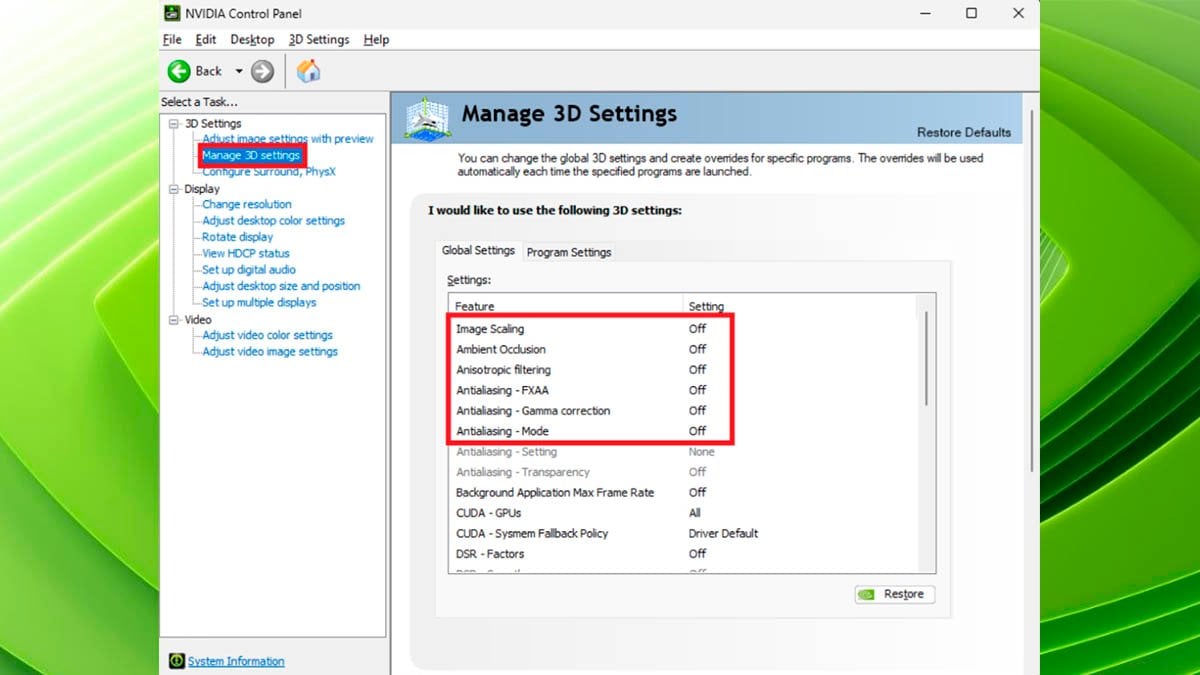Click the green Back arrow icon
This screenshot has width=1200, height=675.
pyautogui.click(x=178, y=71)
